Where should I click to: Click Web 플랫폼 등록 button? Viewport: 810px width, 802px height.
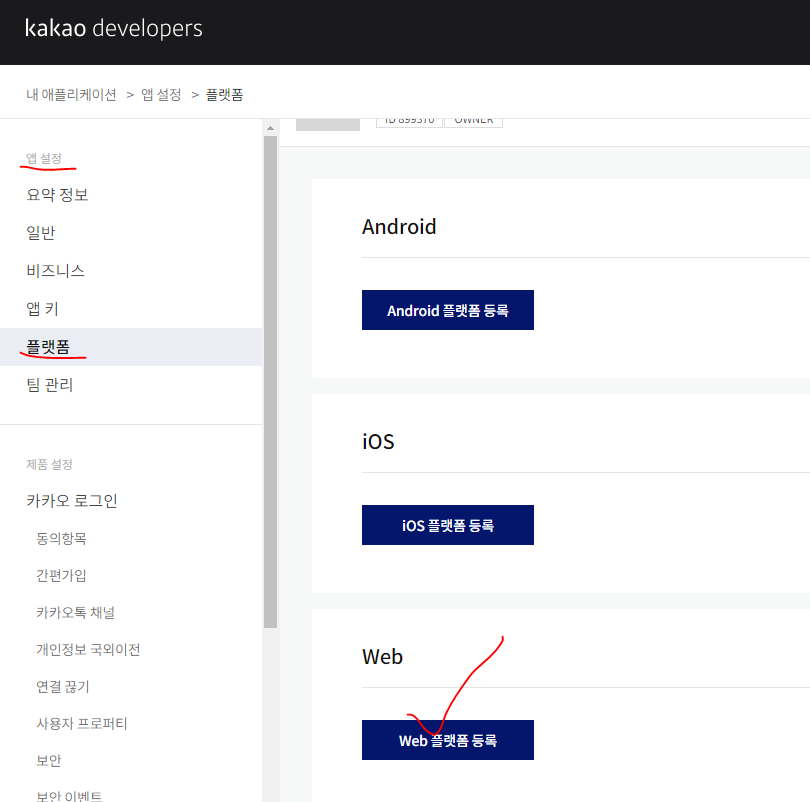click(448, 740)
